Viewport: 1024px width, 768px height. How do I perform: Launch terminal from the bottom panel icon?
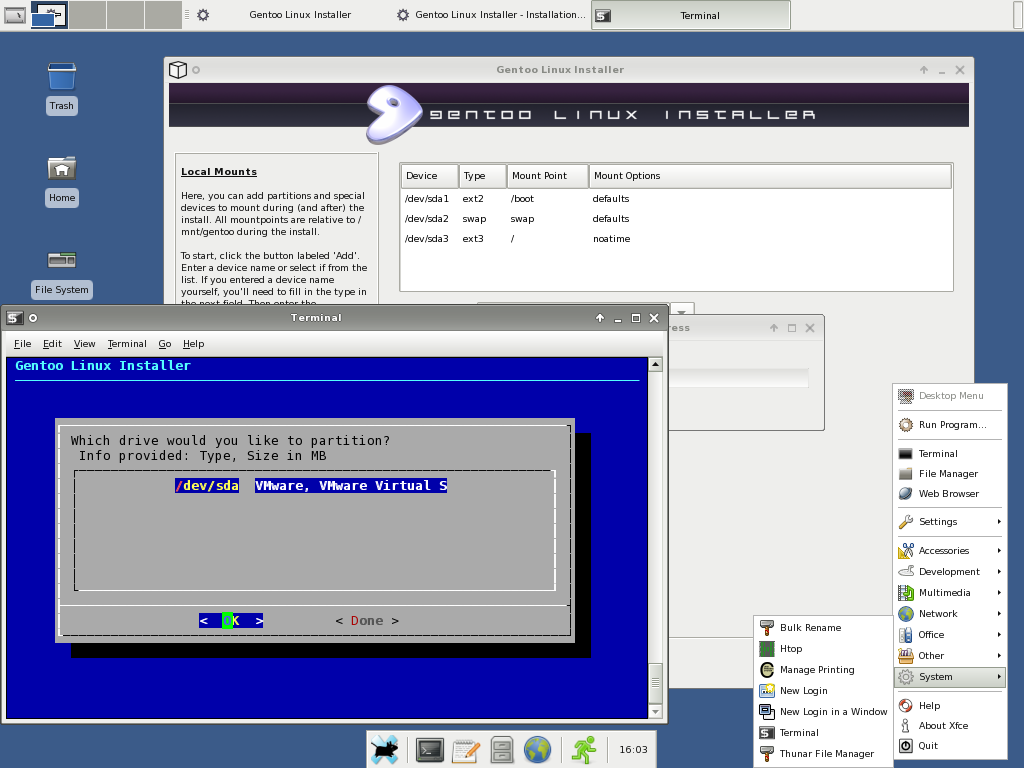(x=430, y=750)
